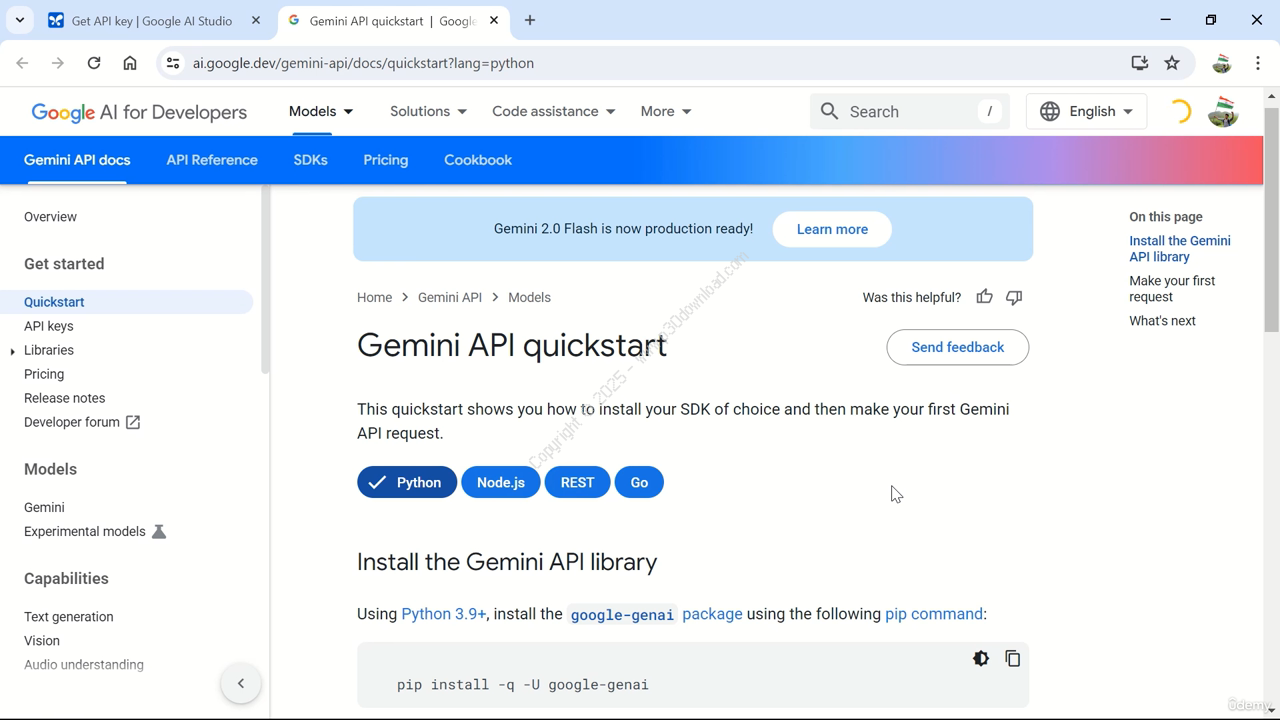This screenshot has width=1280, height=720.
Task: Jump to Make your first request section
Action: [1172, 289]
